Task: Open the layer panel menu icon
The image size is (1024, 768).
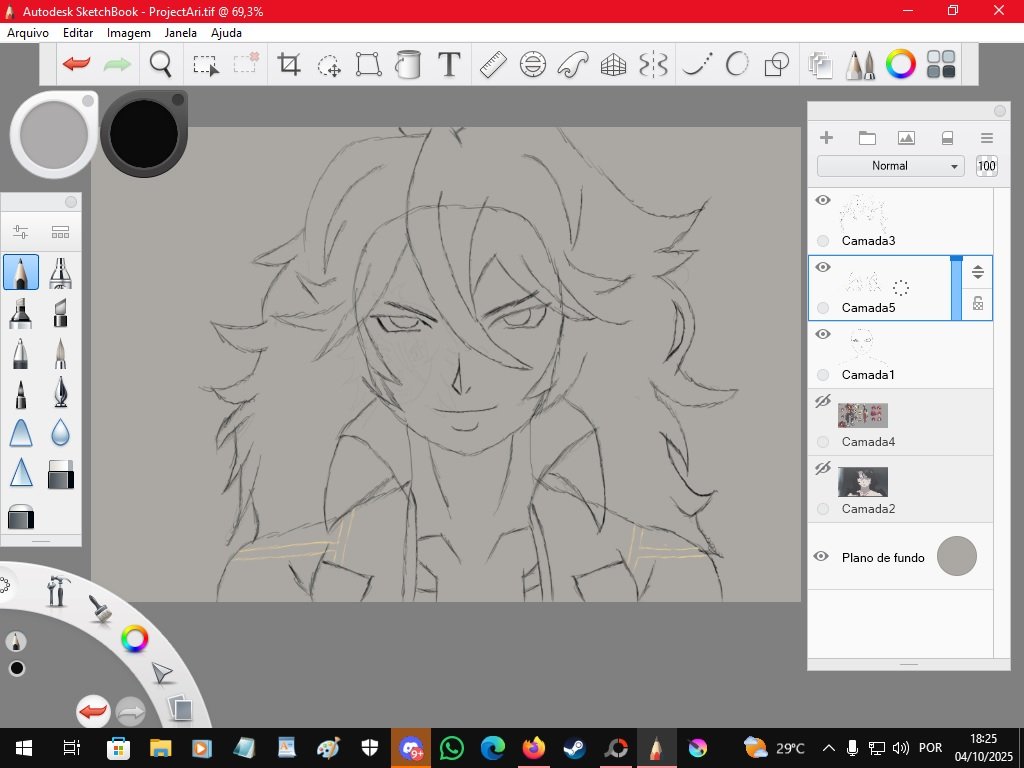Action: pyautogui.click(x=987, y=138)
